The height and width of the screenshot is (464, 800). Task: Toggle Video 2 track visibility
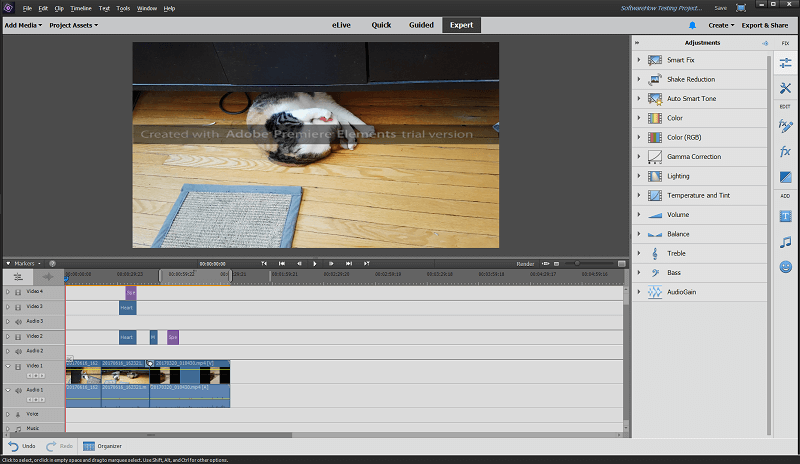tap(18, 337)
